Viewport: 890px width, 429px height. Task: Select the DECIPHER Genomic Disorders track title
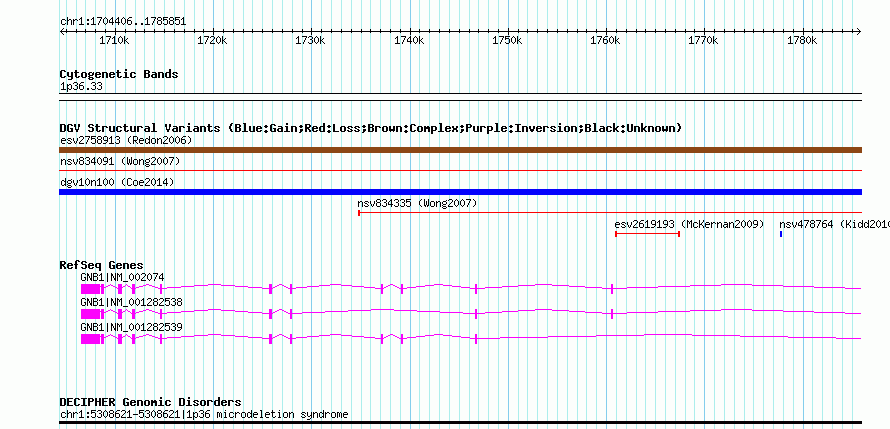[x=150, y=402]
